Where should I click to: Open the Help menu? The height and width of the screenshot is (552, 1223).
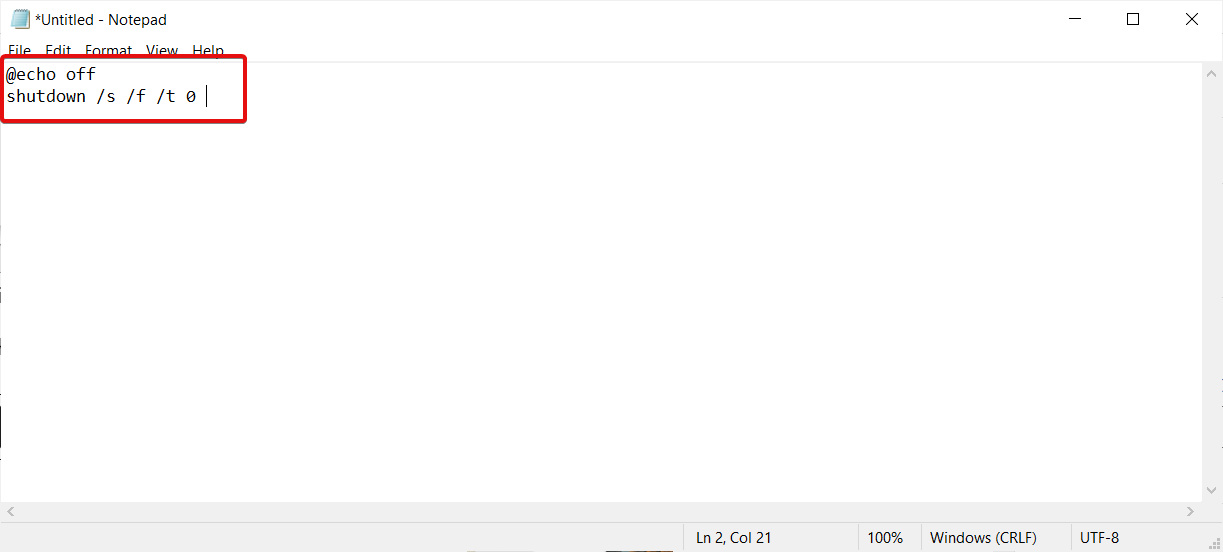tap(208, 50)
